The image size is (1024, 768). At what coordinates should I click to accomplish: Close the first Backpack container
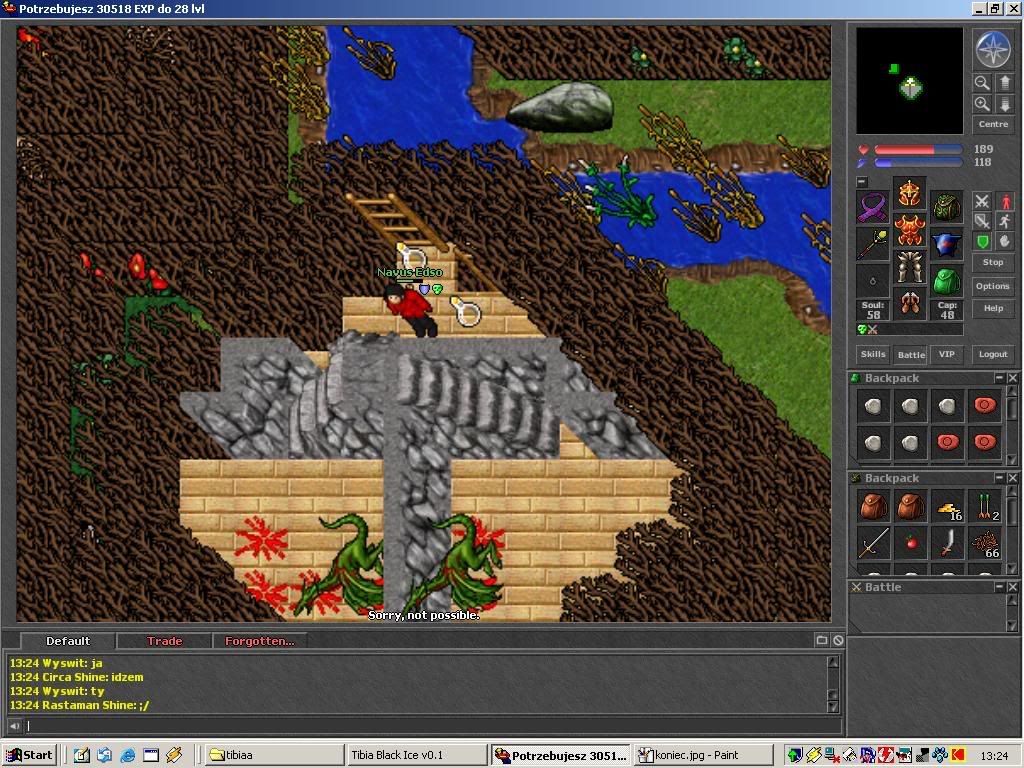(x=1012, y=378)
